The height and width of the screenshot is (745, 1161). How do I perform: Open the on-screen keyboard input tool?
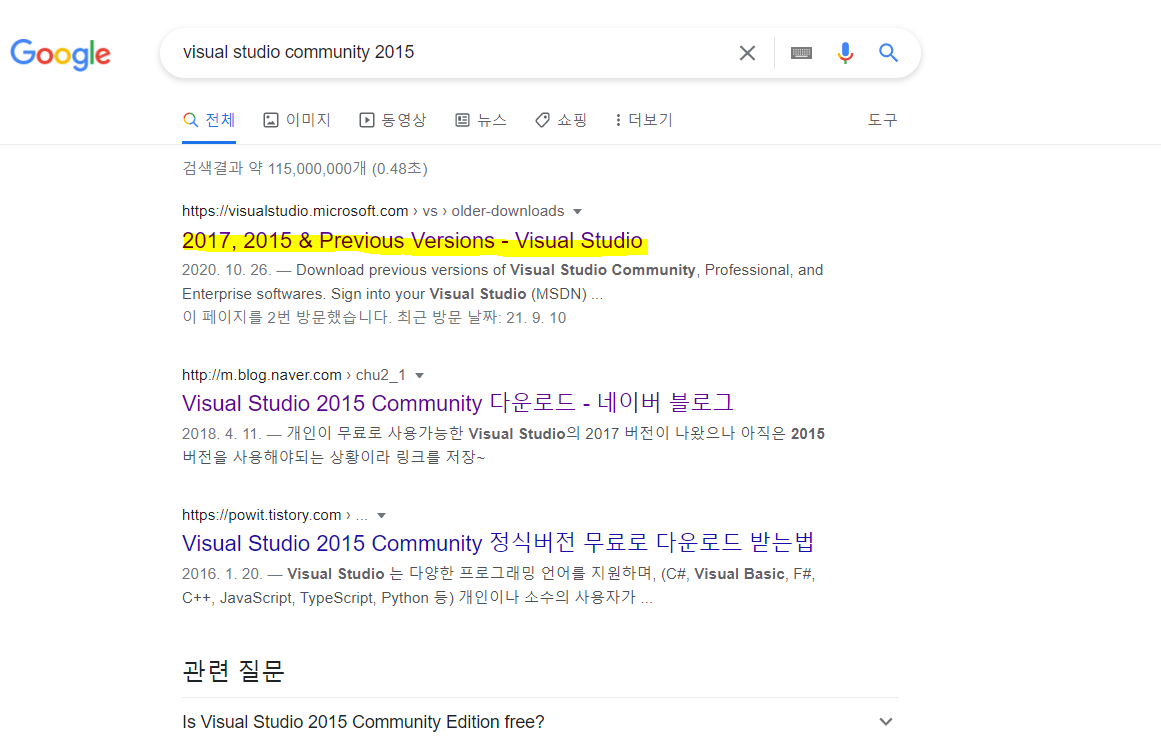click(x=801, y=53)
